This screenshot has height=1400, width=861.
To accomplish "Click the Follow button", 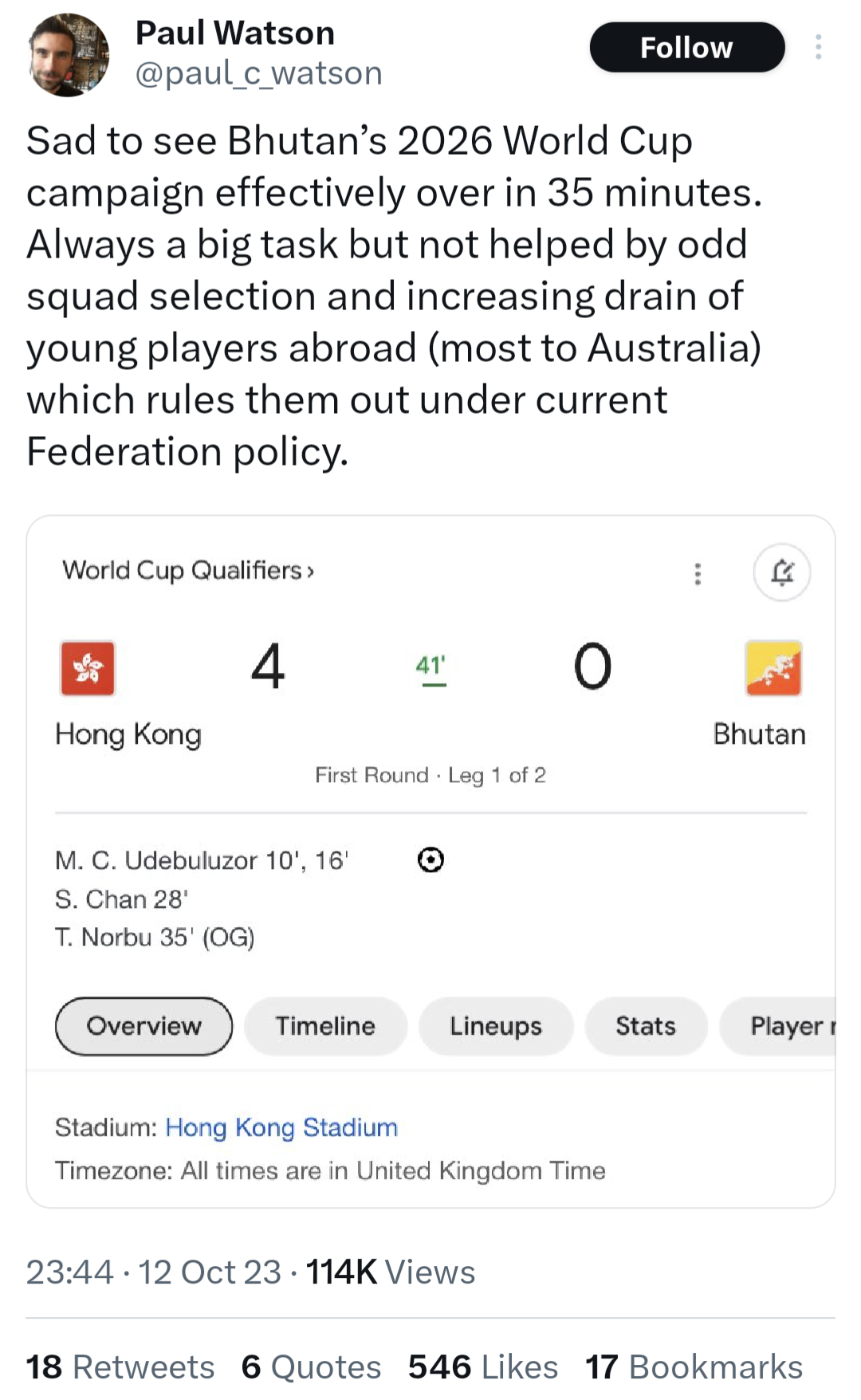I will point(686,48).
